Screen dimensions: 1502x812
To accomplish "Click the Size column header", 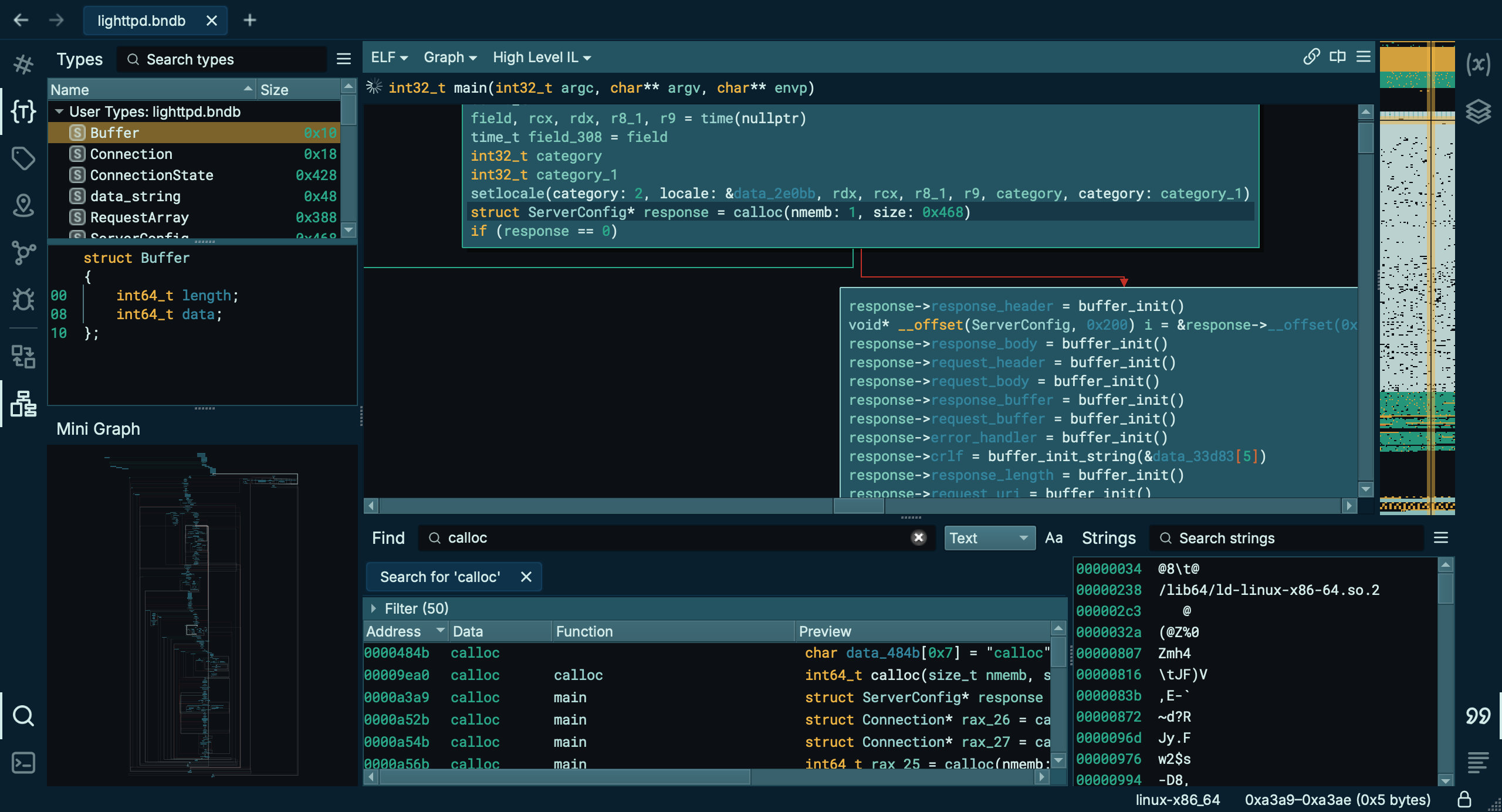I will [299, 90].
